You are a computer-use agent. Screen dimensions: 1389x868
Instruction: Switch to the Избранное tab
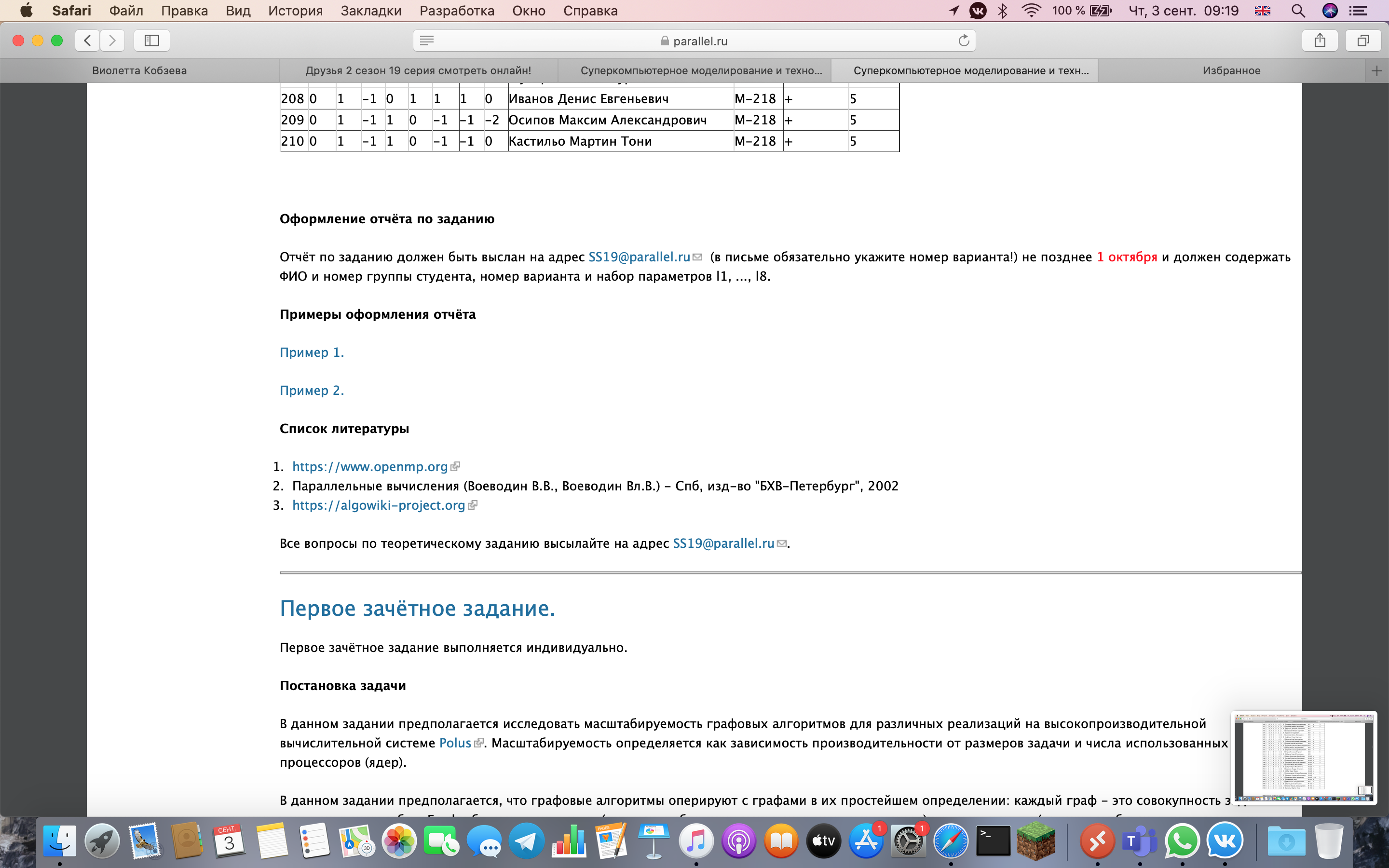coord(1231,70)
